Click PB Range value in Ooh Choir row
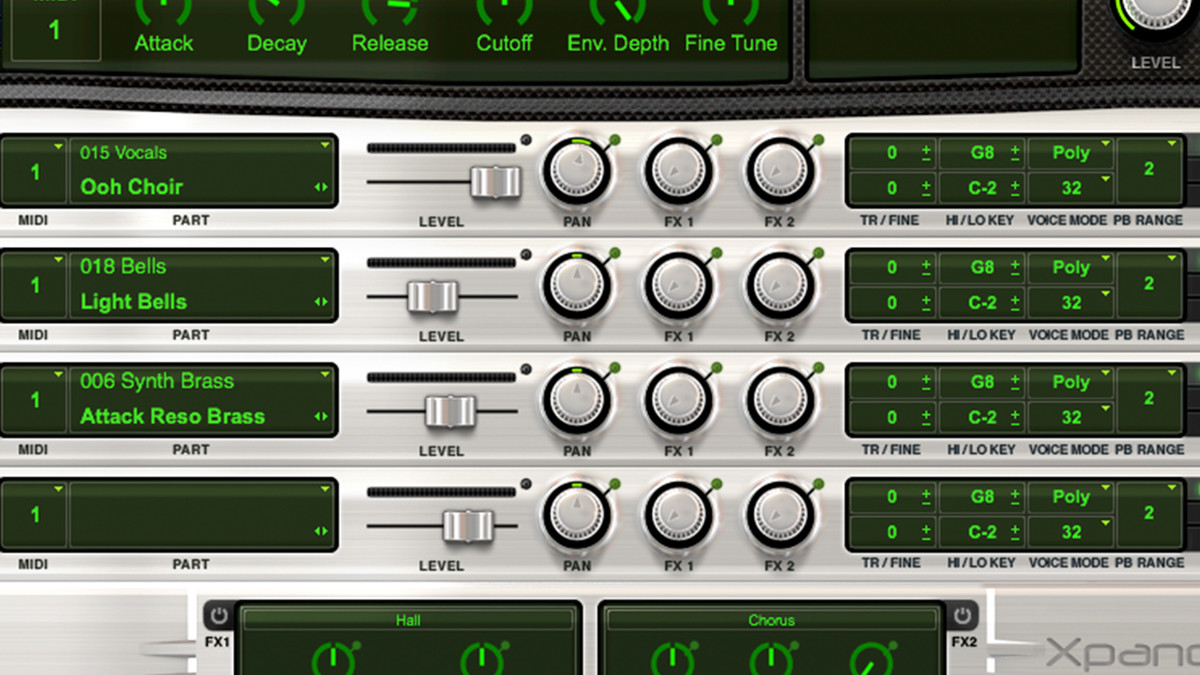 (x=1149, y=170)
